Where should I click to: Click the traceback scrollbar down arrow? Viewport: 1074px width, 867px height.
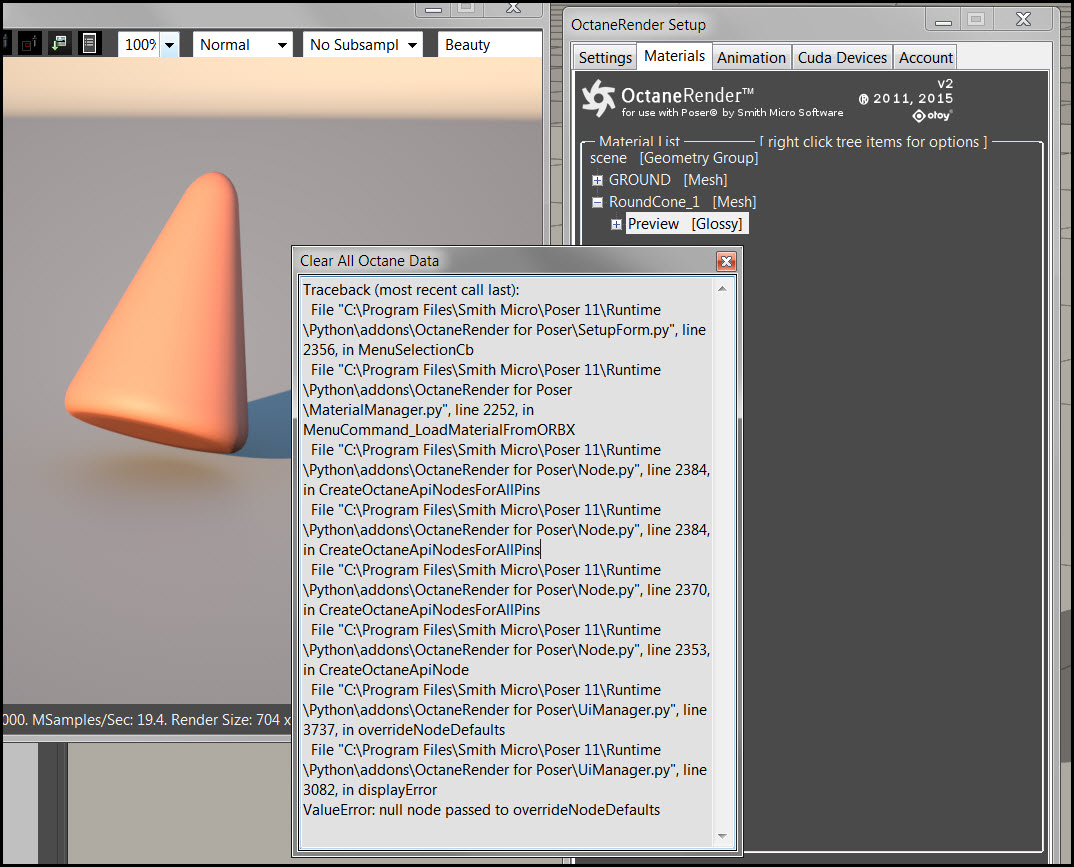[x=722, y=835]
